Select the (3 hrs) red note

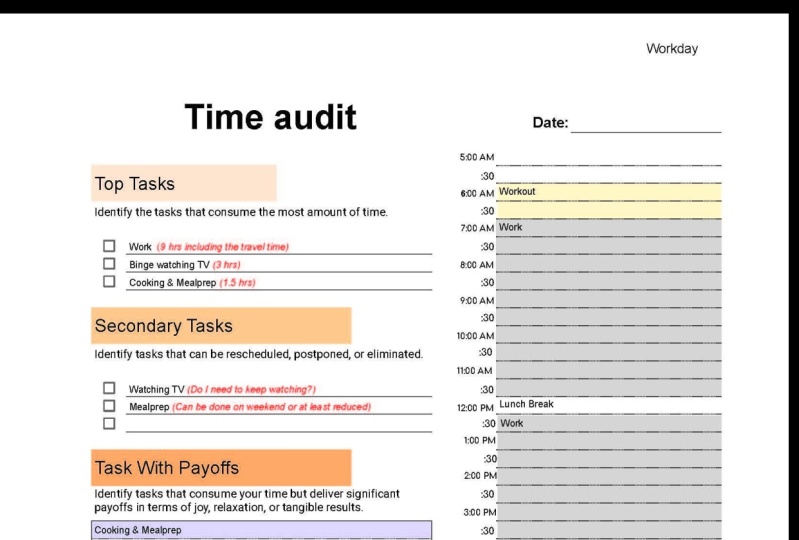tap(226, 265)
